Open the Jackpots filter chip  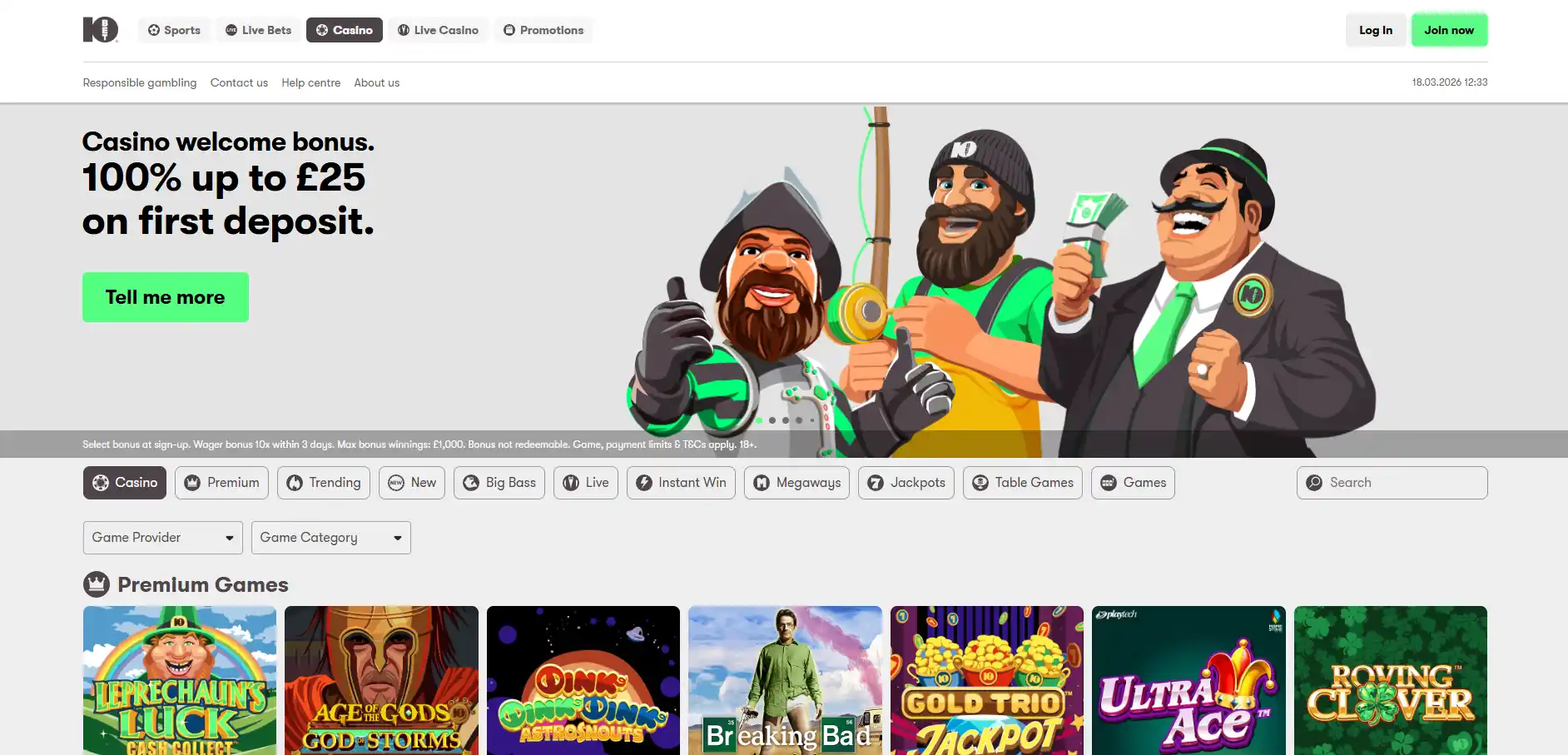(x=906, y=483)
